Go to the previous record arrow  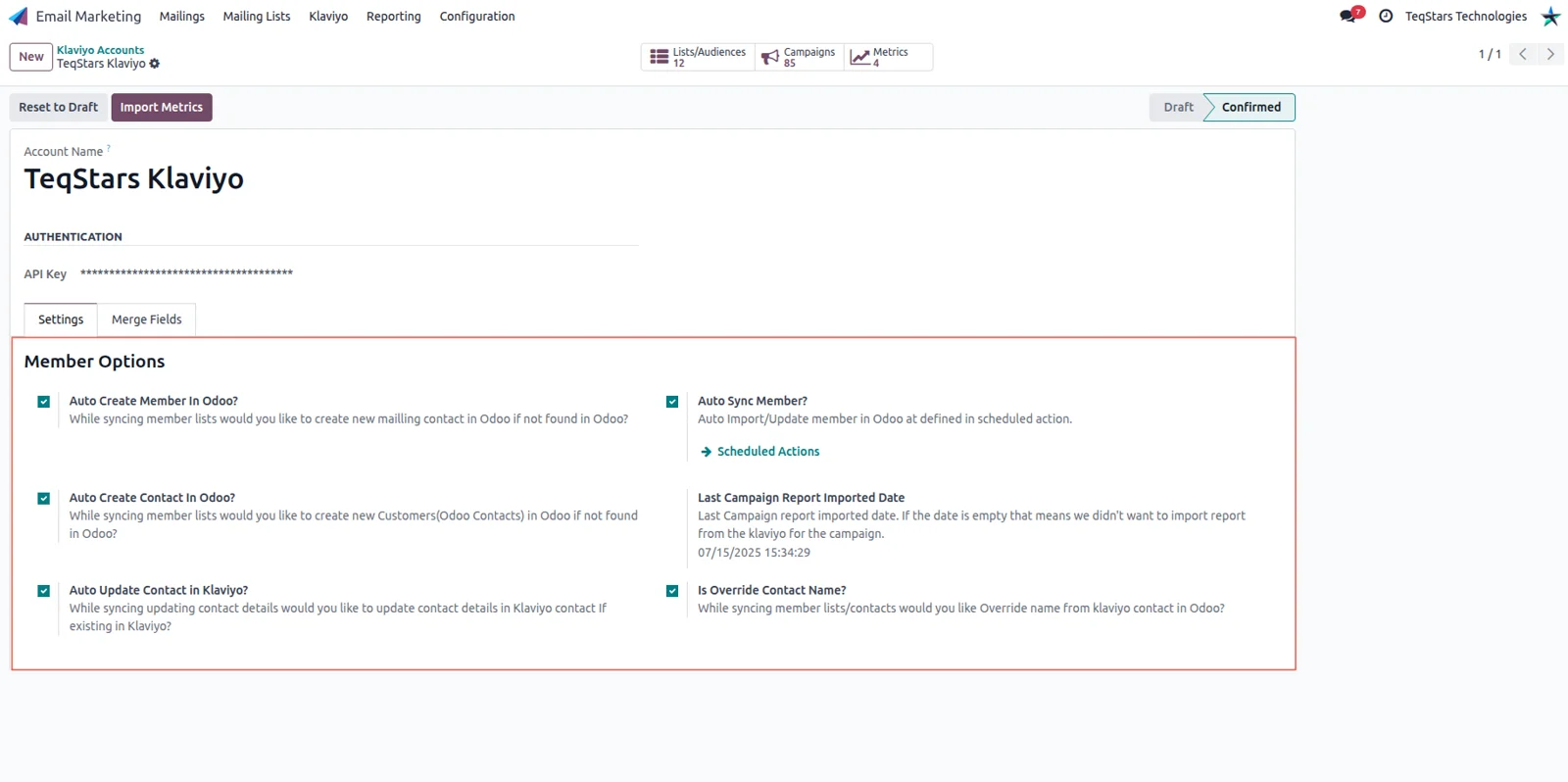coord(1523,54)
